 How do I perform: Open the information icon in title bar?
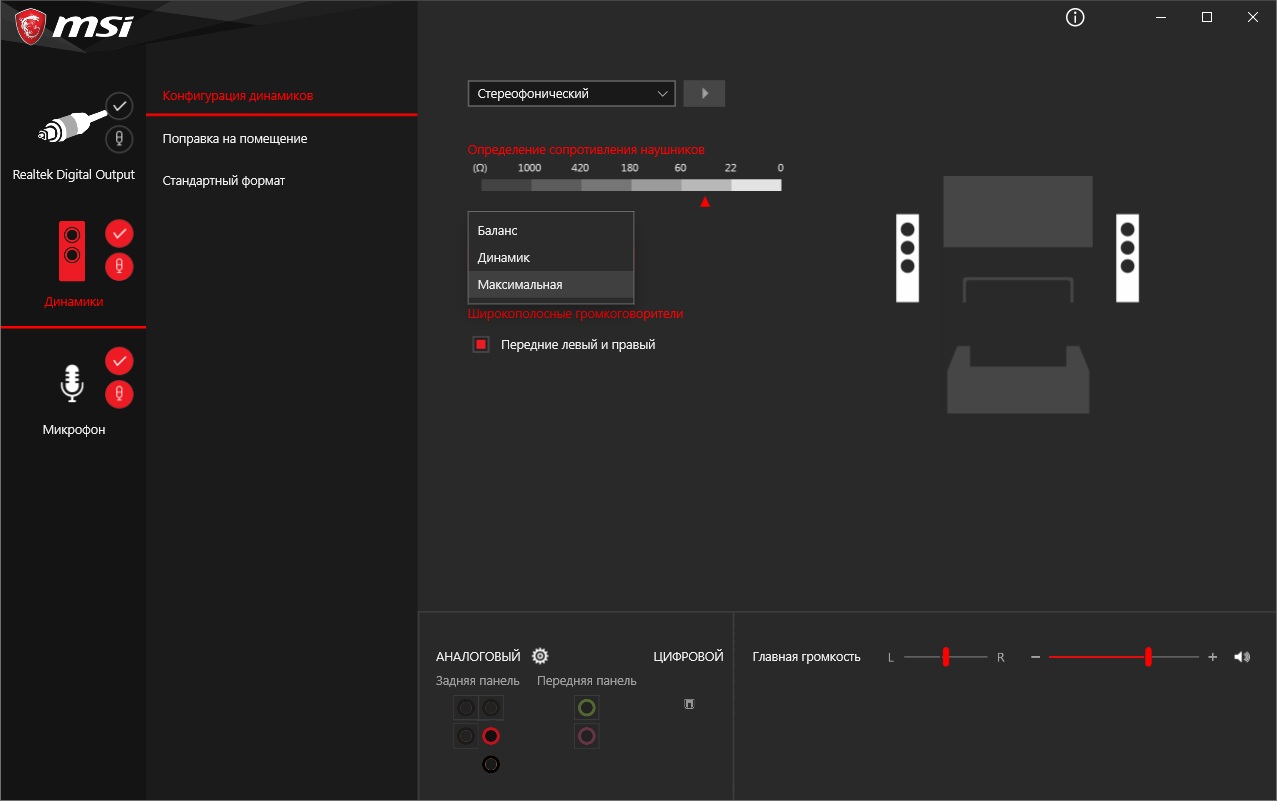[x=1075, y=17]
